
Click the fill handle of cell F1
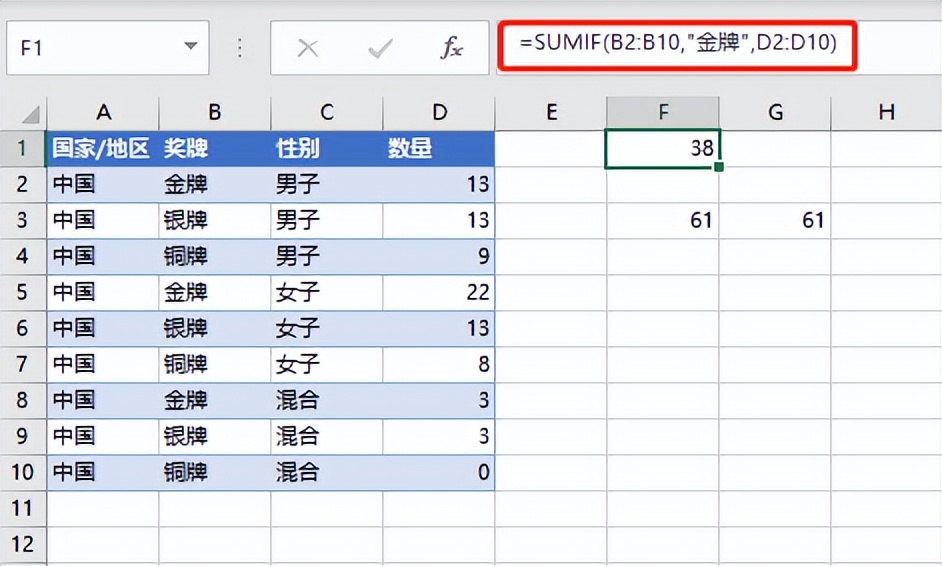(x=719, y=167)
